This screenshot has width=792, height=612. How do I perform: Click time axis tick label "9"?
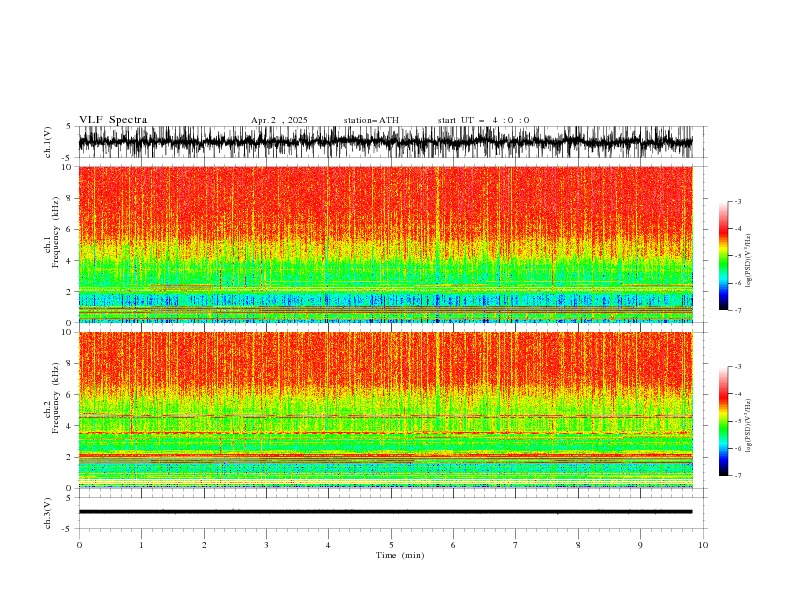click(640, 545)
